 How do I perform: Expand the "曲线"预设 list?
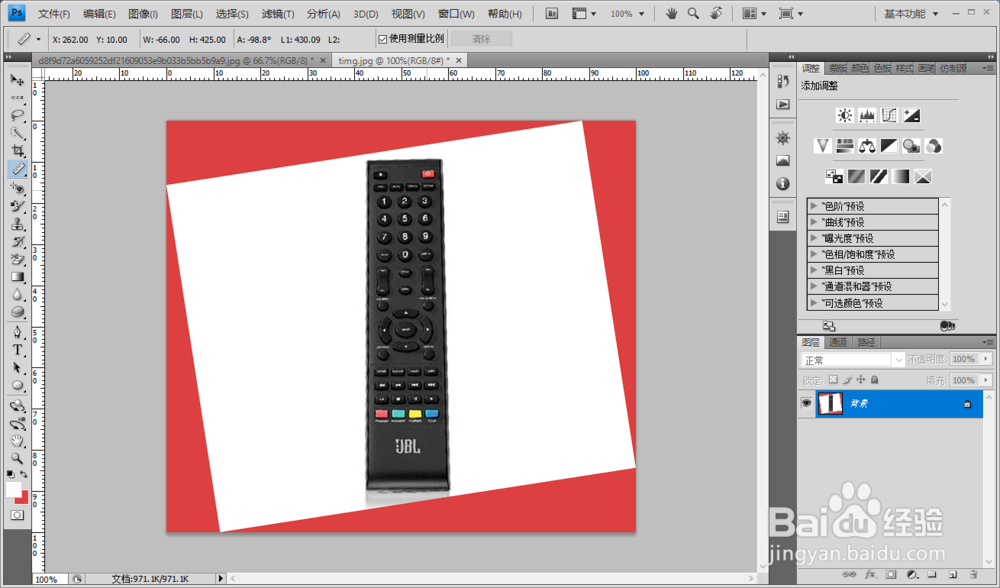click(x=814, y=222)
